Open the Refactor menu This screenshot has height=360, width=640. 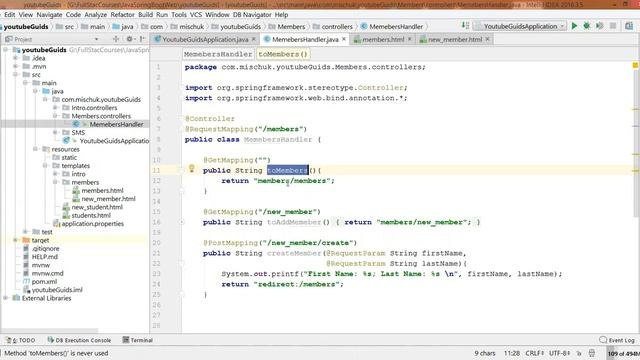122,15
